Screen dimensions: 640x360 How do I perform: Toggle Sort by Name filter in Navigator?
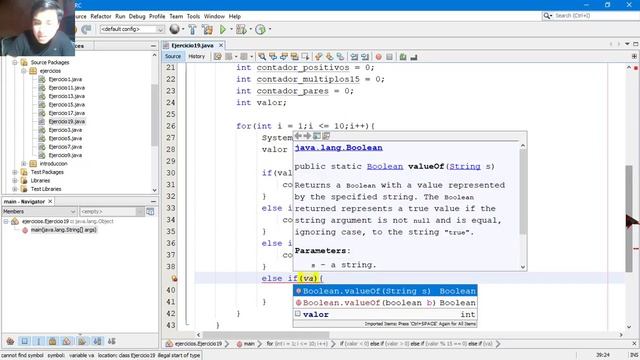97,341
